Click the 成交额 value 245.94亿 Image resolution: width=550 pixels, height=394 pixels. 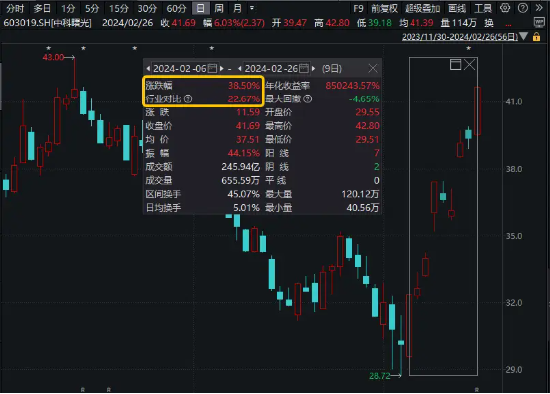[240, 167]
